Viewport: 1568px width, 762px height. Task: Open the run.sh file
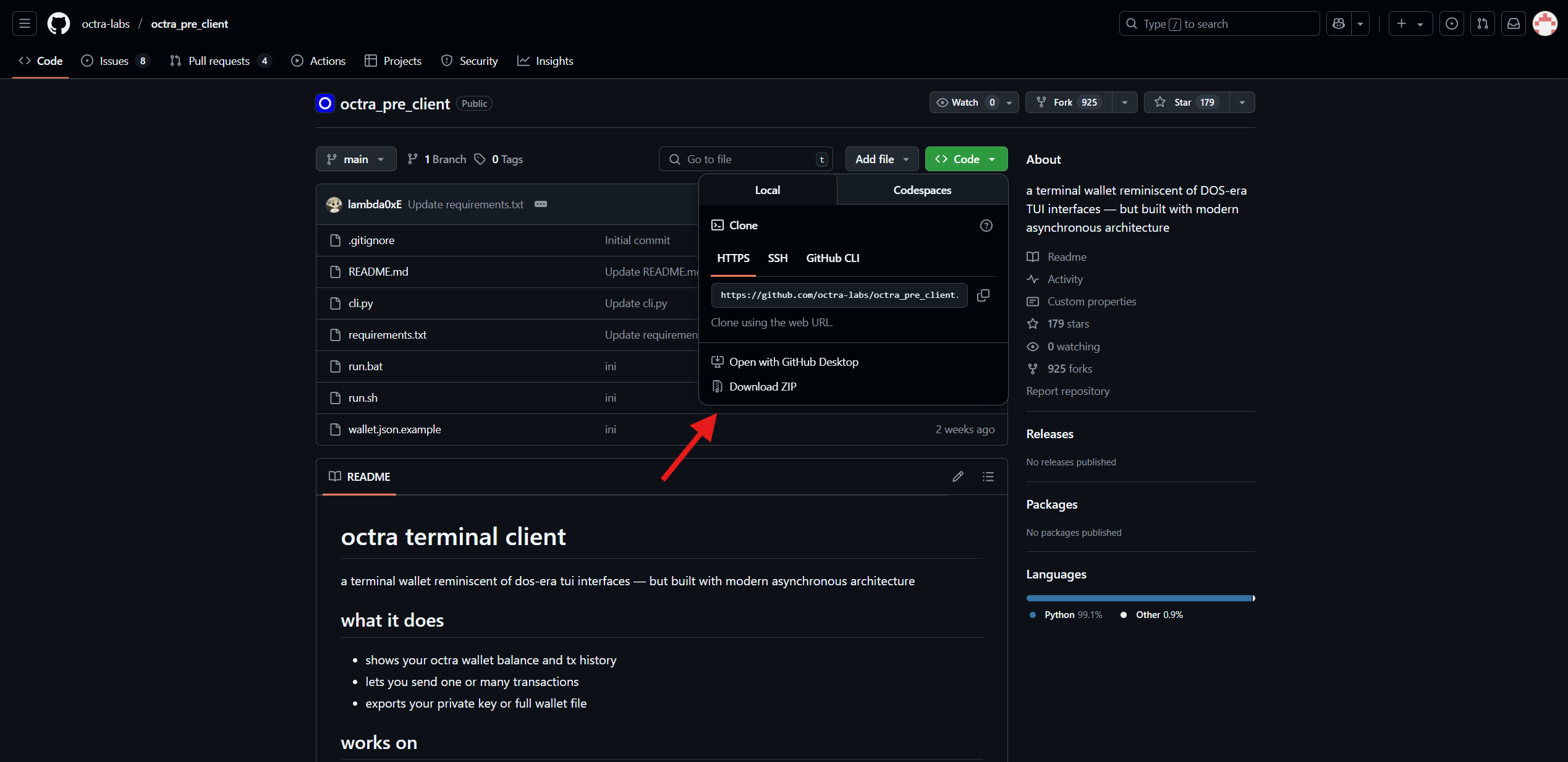363,397
